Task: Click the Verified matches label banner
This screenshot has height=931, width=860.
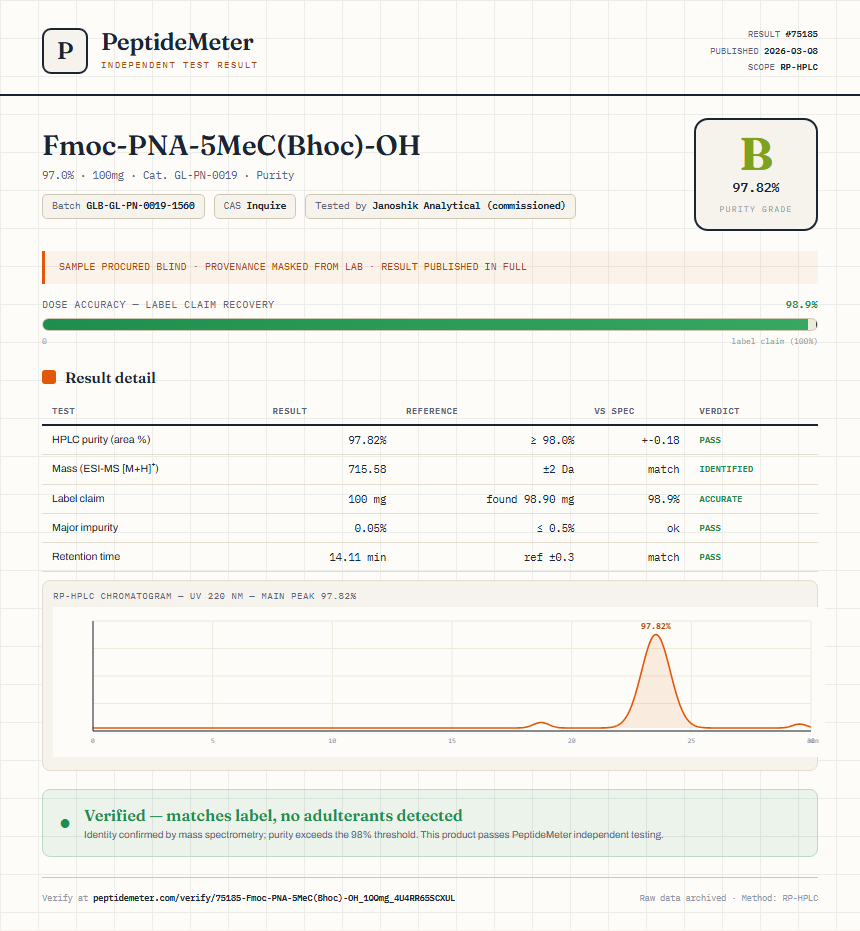Action: click(x=430, y=823)
